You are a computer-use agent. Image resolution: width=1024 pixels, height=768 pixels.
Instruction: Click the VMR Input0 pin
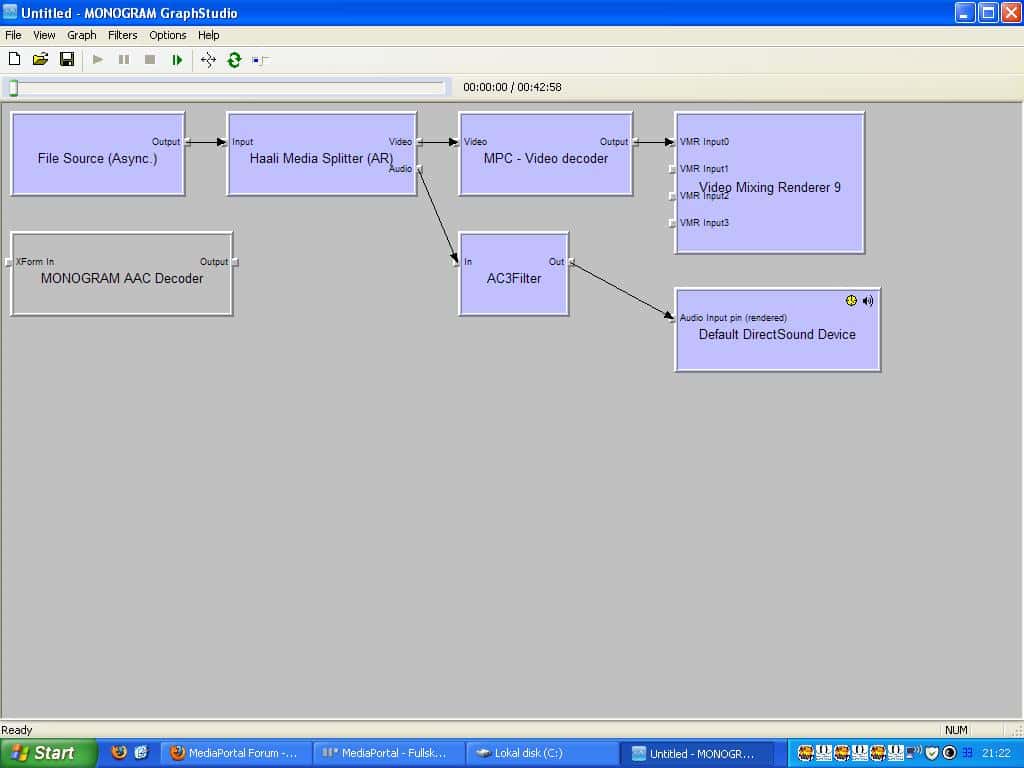(x=672, y=142)
